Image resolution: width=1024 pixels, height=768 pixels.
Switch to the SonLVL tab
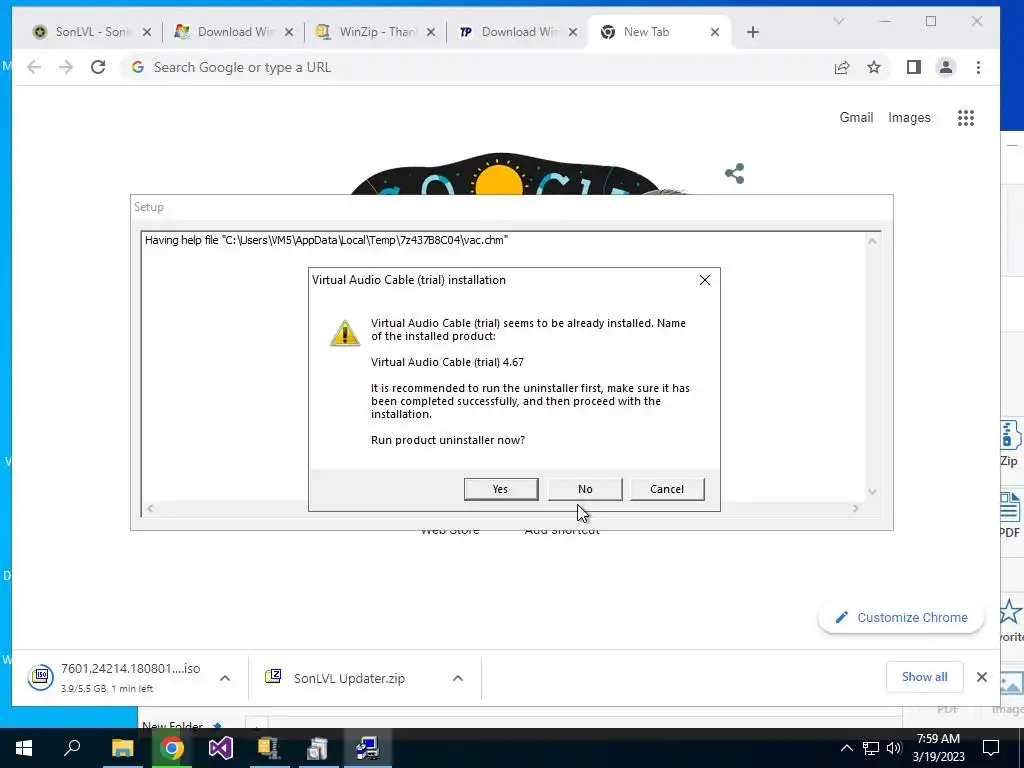(90, 32)
